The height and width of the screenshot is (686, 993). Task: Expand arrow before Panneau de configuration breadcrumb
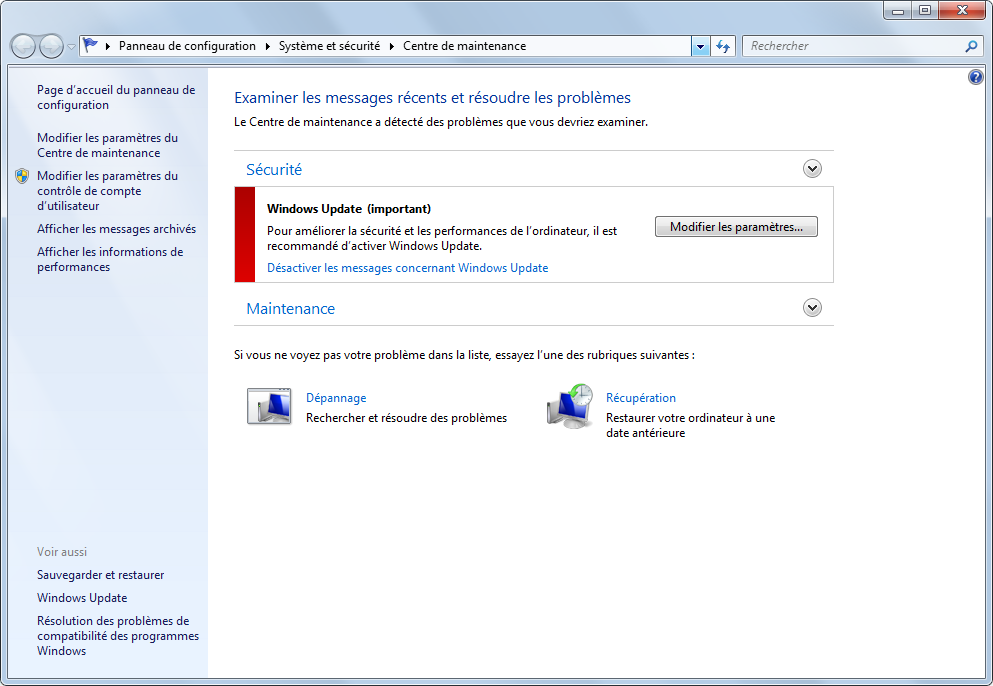pyautogui.click(x=108, y=46)
